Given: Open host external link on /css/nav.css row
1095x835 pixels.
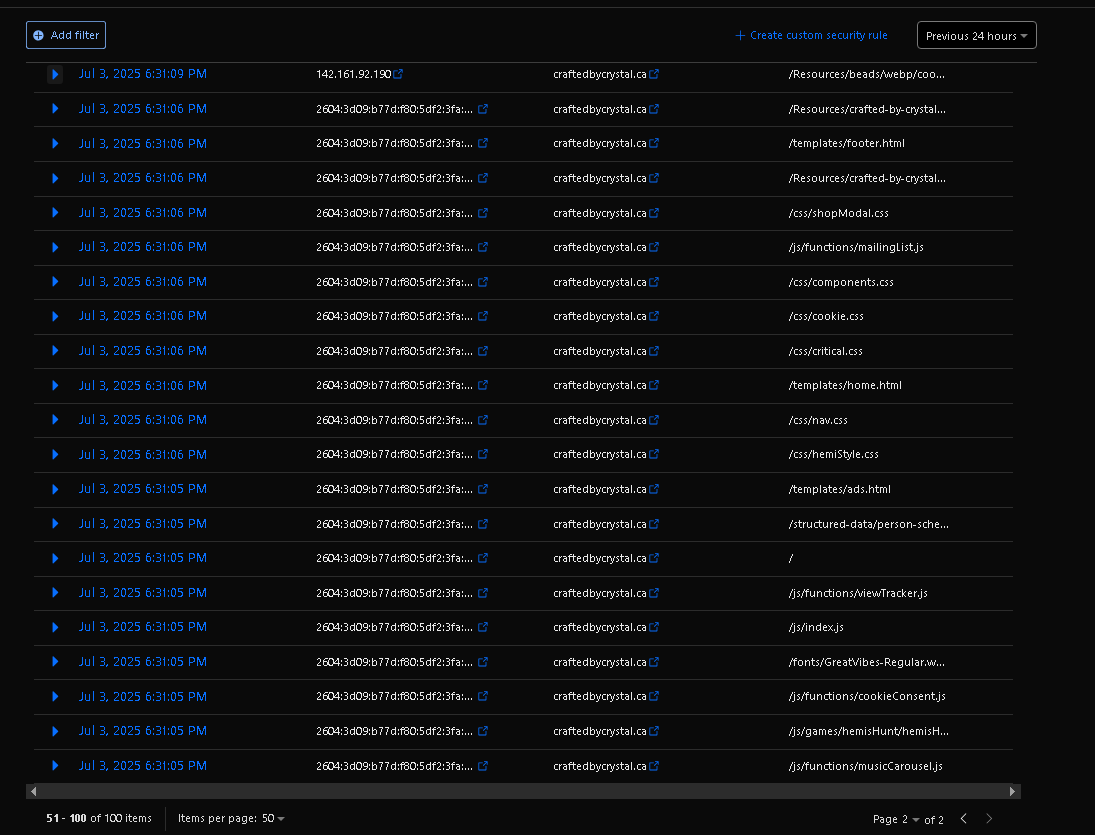Looking at the screenshot, I should point(654,420).
